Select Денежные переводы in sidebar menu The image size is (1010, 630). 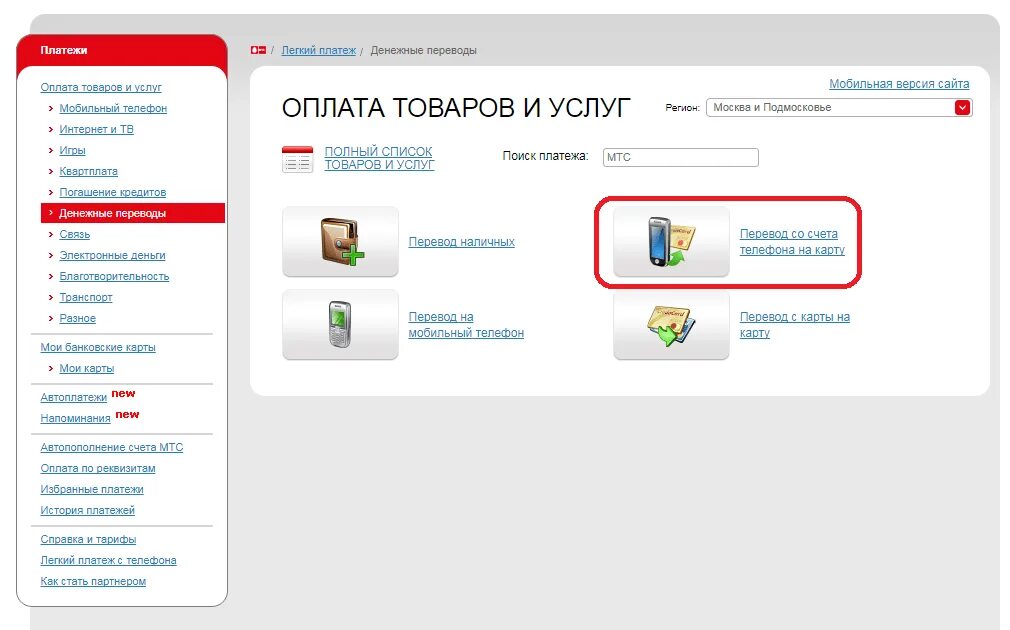click(x=133, y=213)
